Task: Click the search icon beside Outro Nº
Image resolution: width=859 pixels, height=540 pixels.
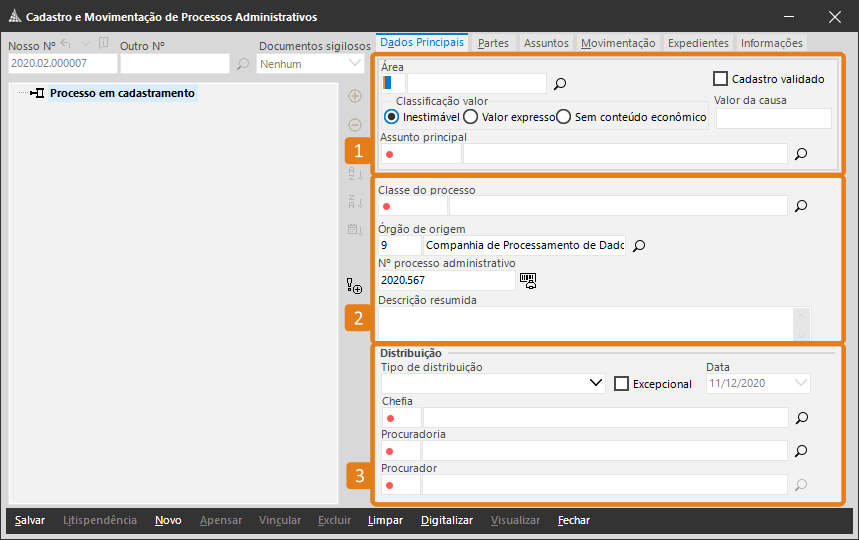Action: [x=243, y=64]
